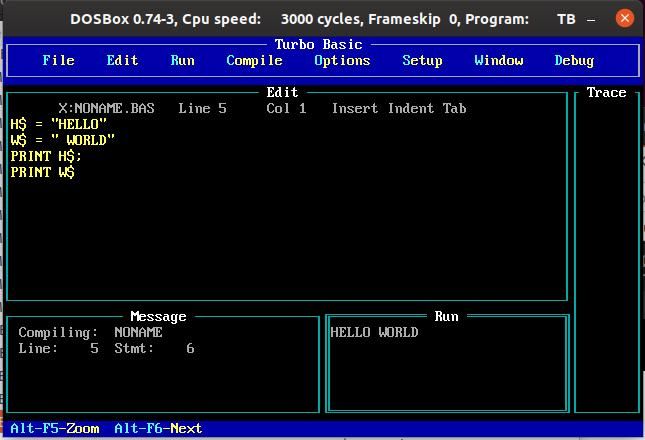Minimize the DOSBox window

coord(591,19)
